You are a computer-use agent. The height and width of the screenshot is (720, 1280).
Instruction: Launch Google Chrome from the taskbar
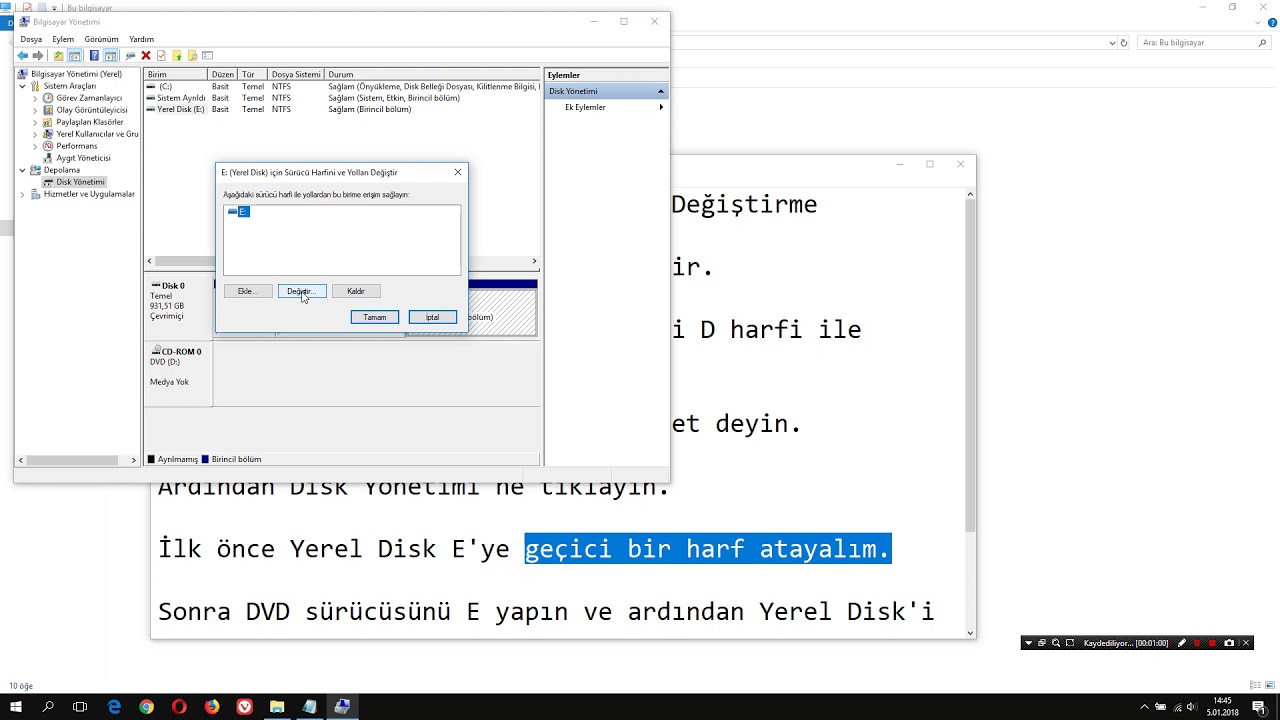point(147,707)
